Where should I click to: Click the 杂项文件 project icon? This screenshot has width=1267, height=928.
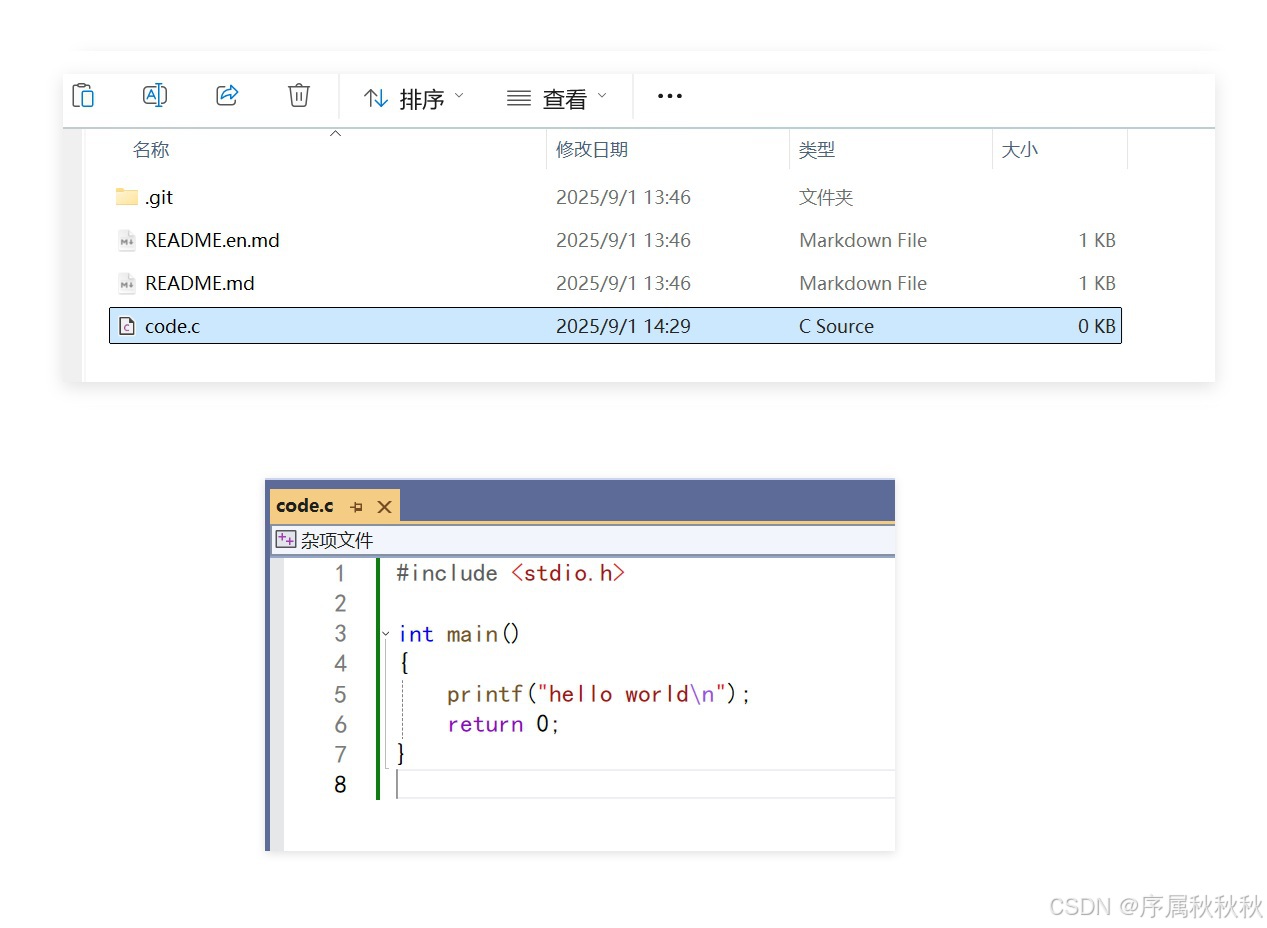coord(286,540)
